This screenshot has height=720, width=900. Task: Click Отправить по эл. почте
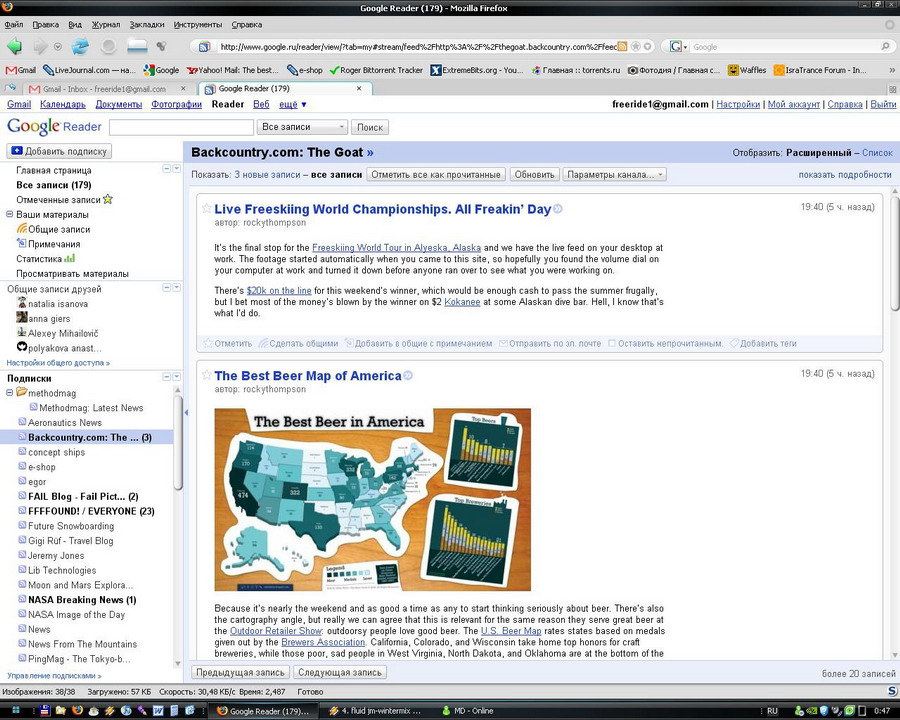[x=550, y=343]
